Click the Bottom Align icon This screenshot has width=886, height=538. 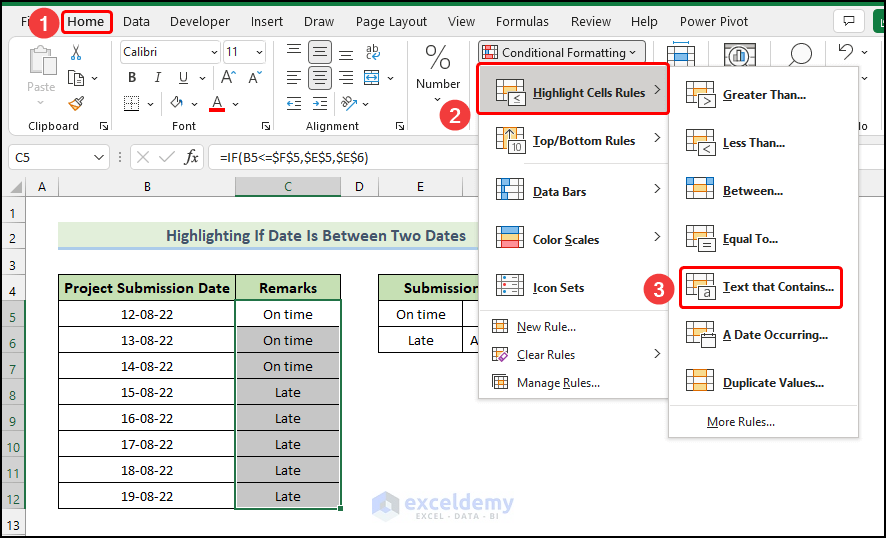(x=346, y=53)
